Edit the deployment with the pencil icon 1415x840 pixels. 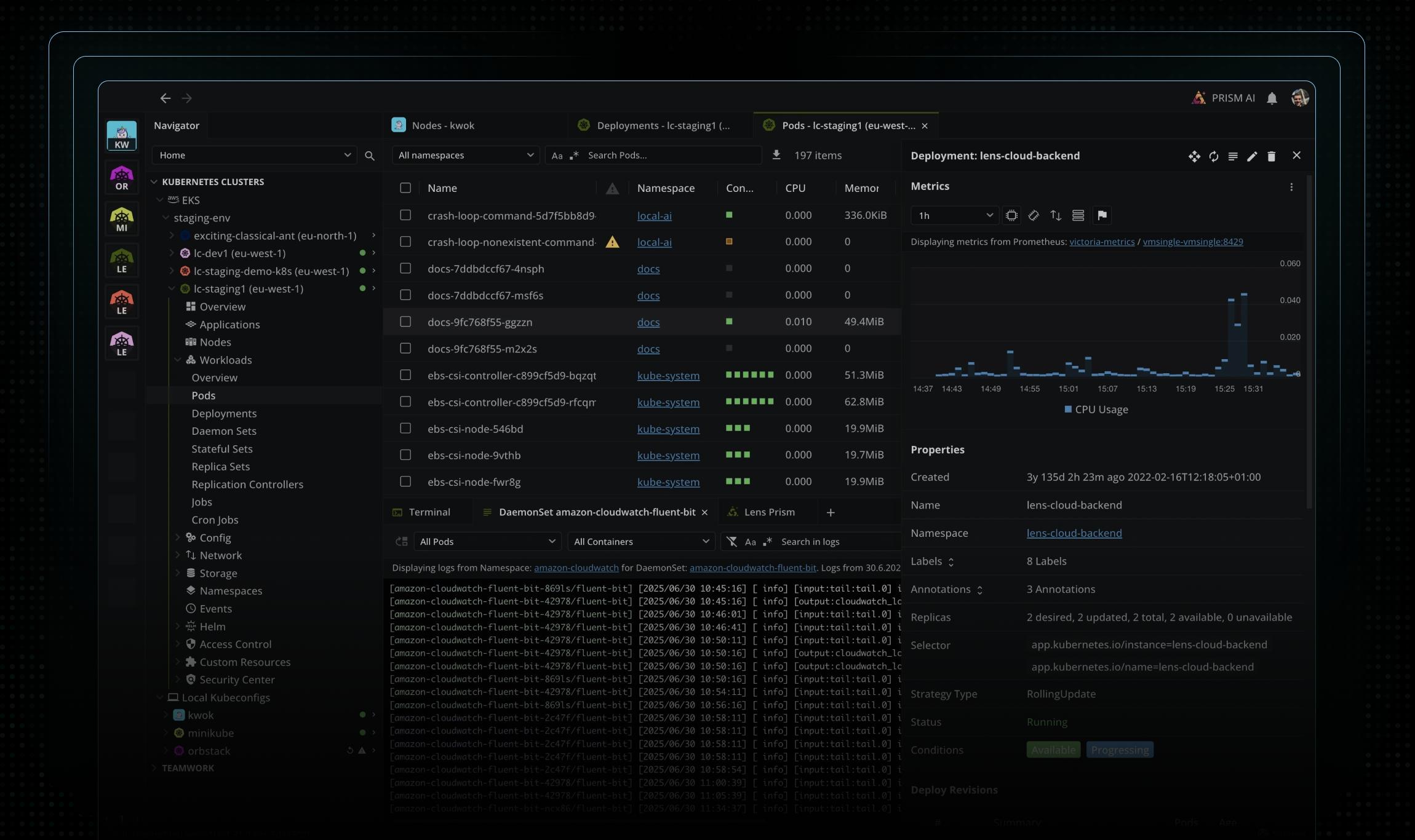(x=1252, y=156)
